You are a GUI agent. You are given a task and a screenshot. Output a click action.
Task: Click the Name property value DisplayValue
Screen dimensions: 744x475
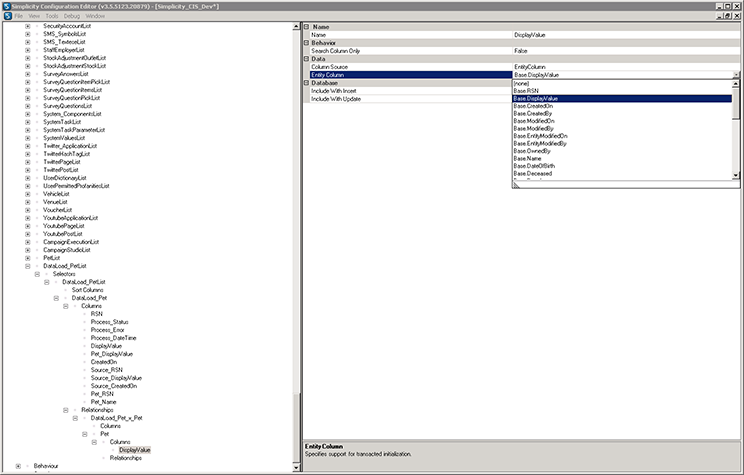[626, 35]
